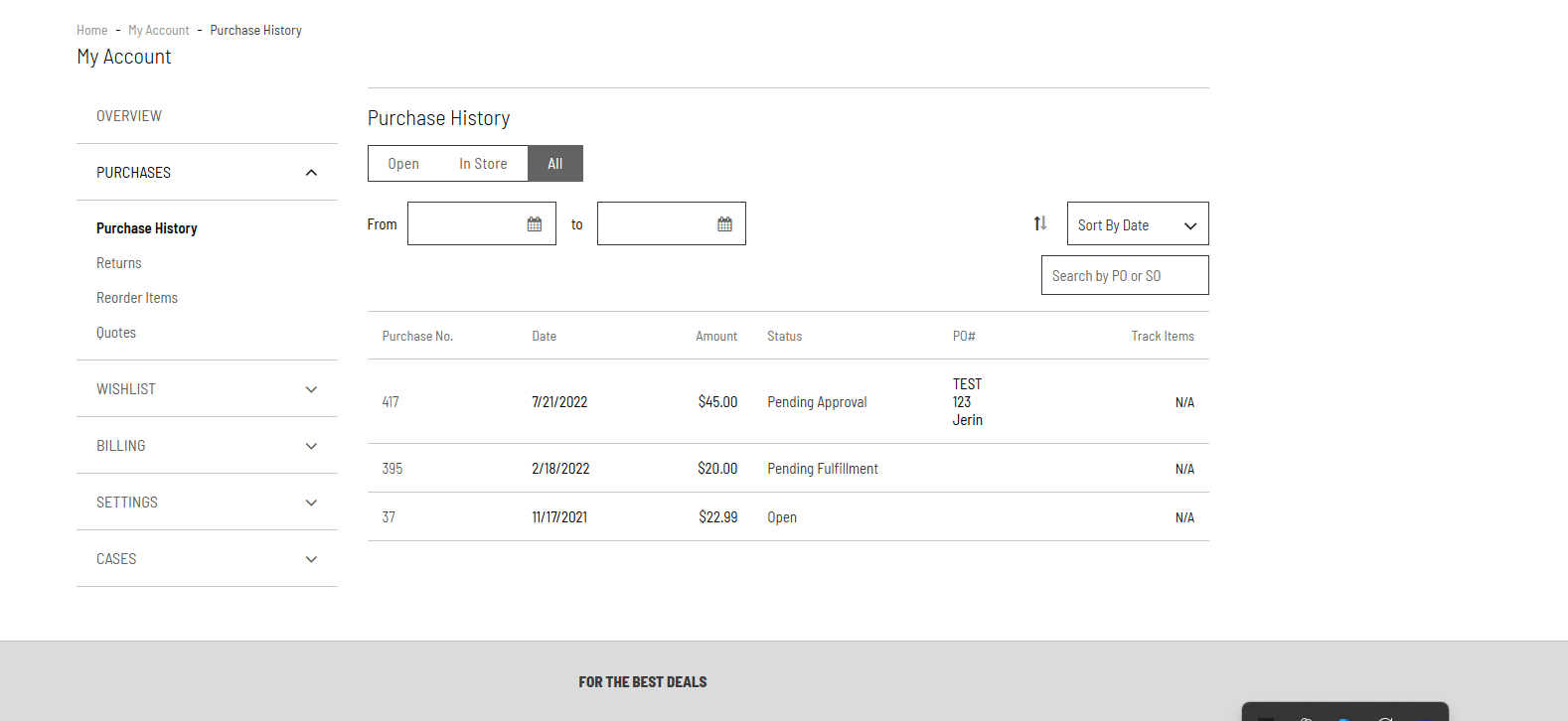This screenshot has width=1568, height=721.
Task: Click Home breadcrumb link
Action: click(x=91, y=31)
